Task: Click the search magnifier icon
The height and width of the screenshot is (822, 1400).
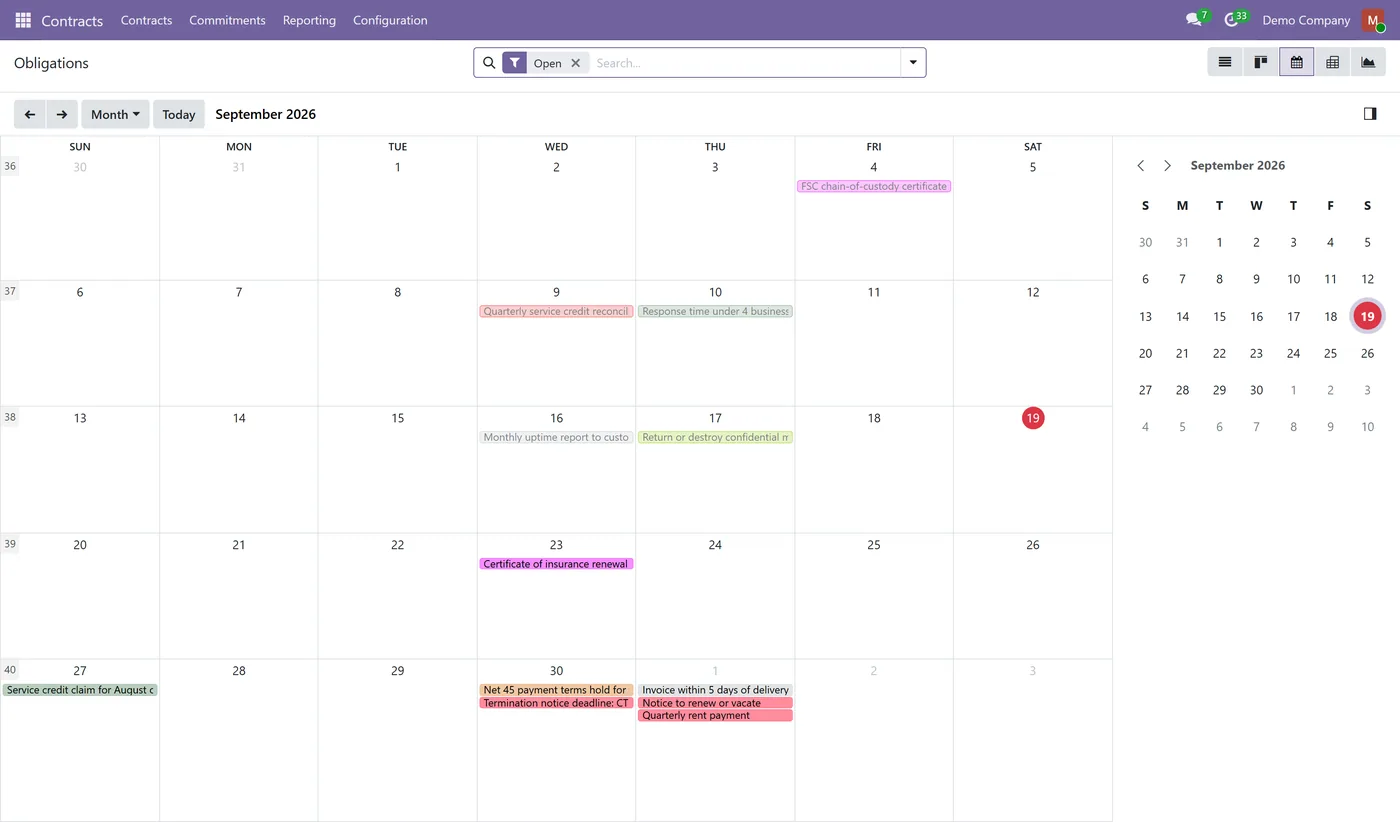Action: [x=489, y=63]
